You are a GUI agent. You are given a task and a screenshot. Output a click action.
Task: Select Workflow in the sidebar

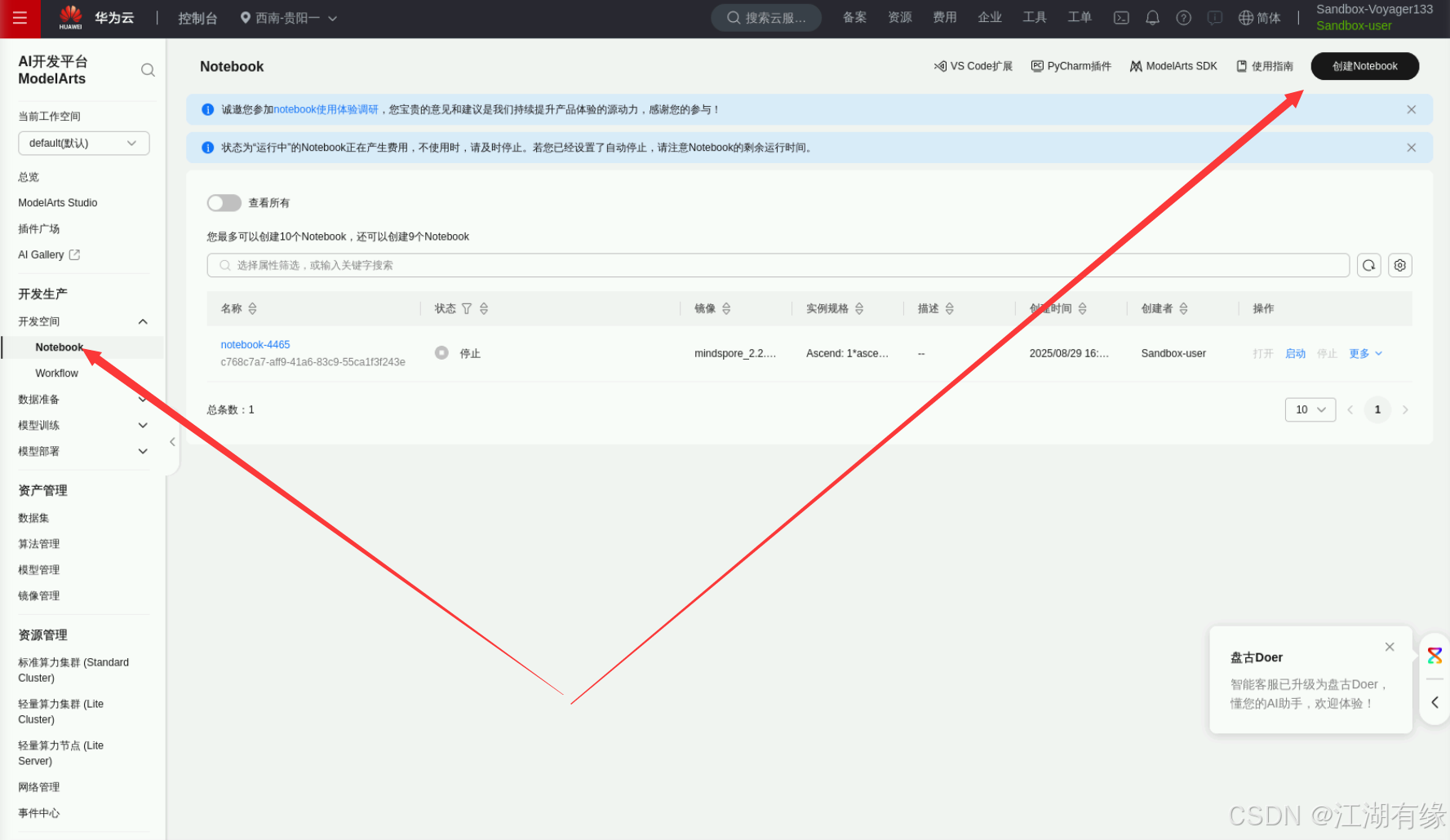click(x=56, y=374)
